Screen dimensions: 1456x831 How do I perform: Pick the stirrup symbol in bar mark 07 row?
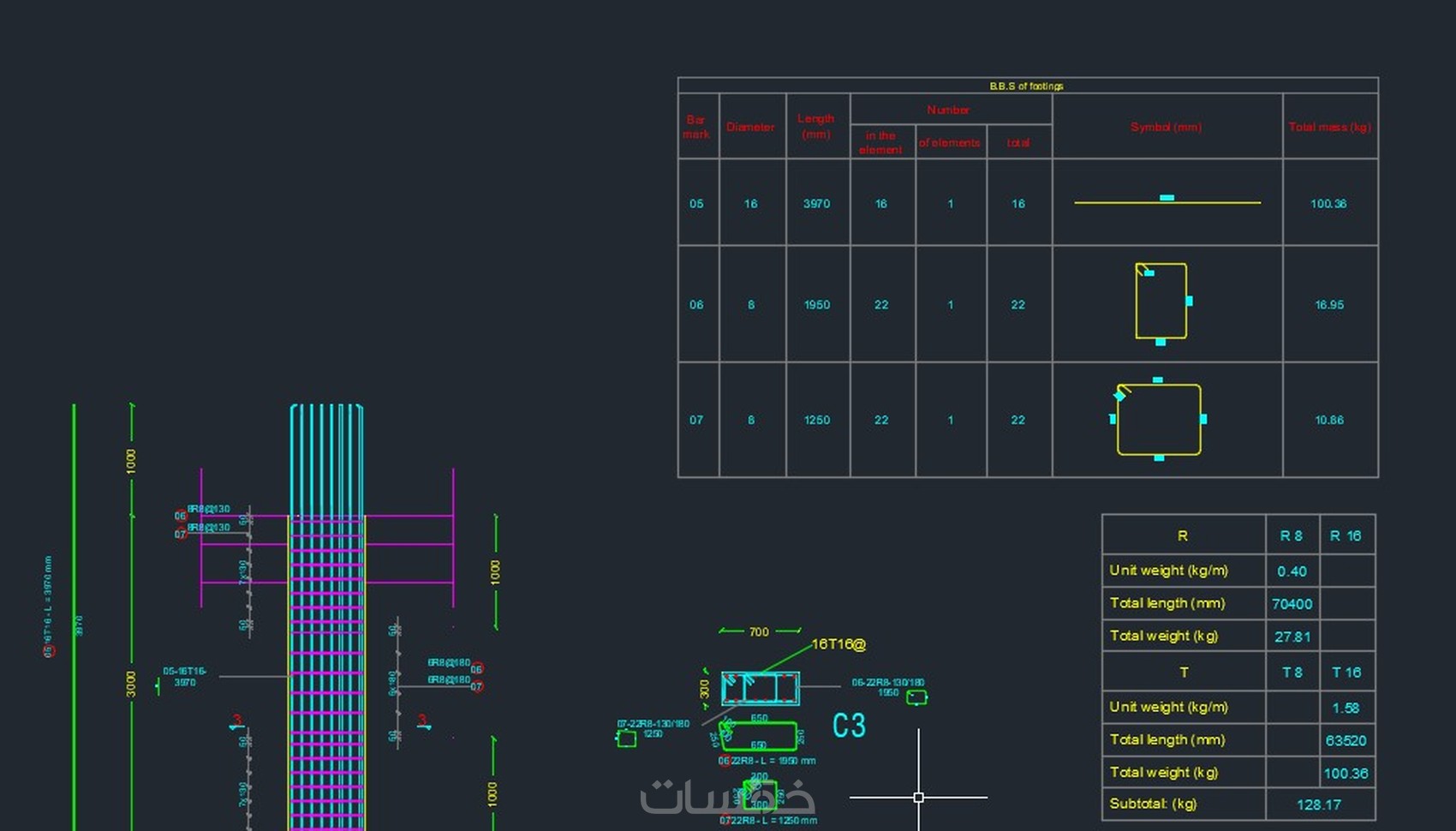pyautogui.click(x=1158, y=419)
